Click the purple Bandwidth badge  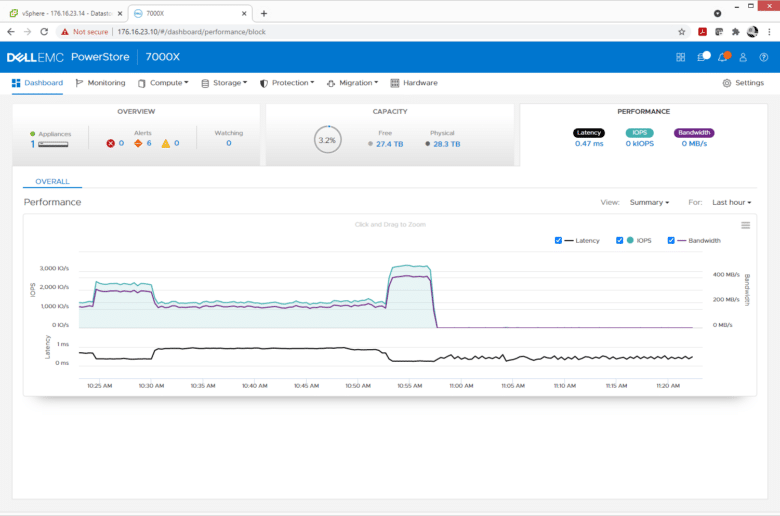[x=694, y=133]
